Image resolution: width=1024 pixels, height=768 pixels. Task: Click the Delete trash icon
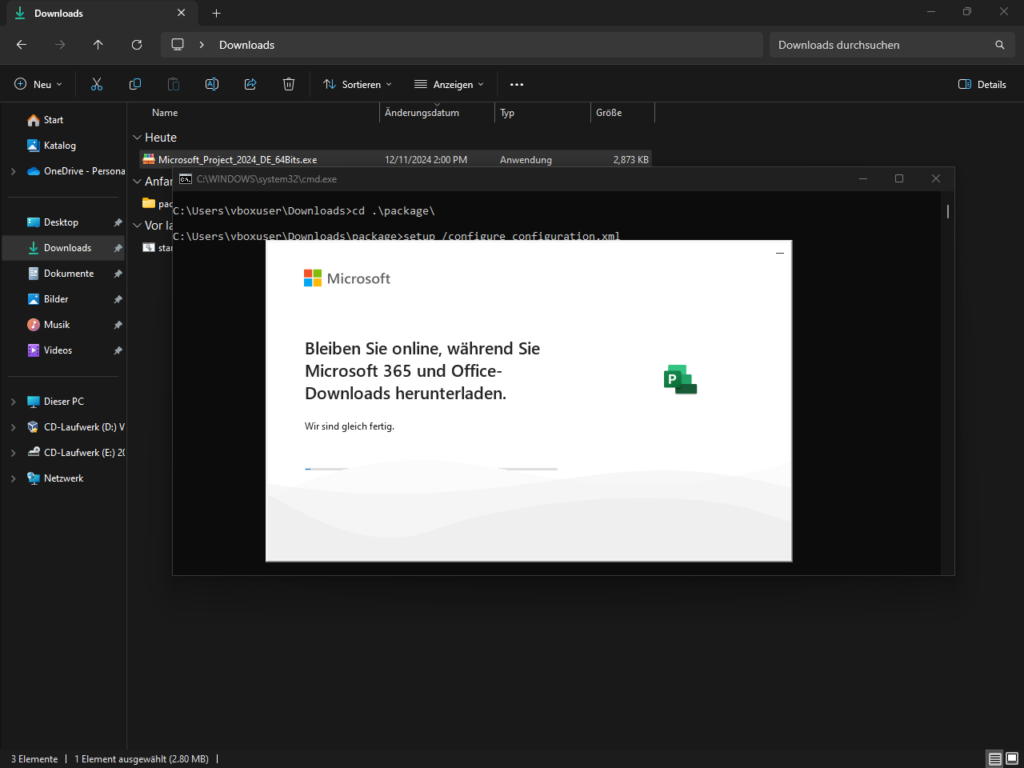point(288,84)
